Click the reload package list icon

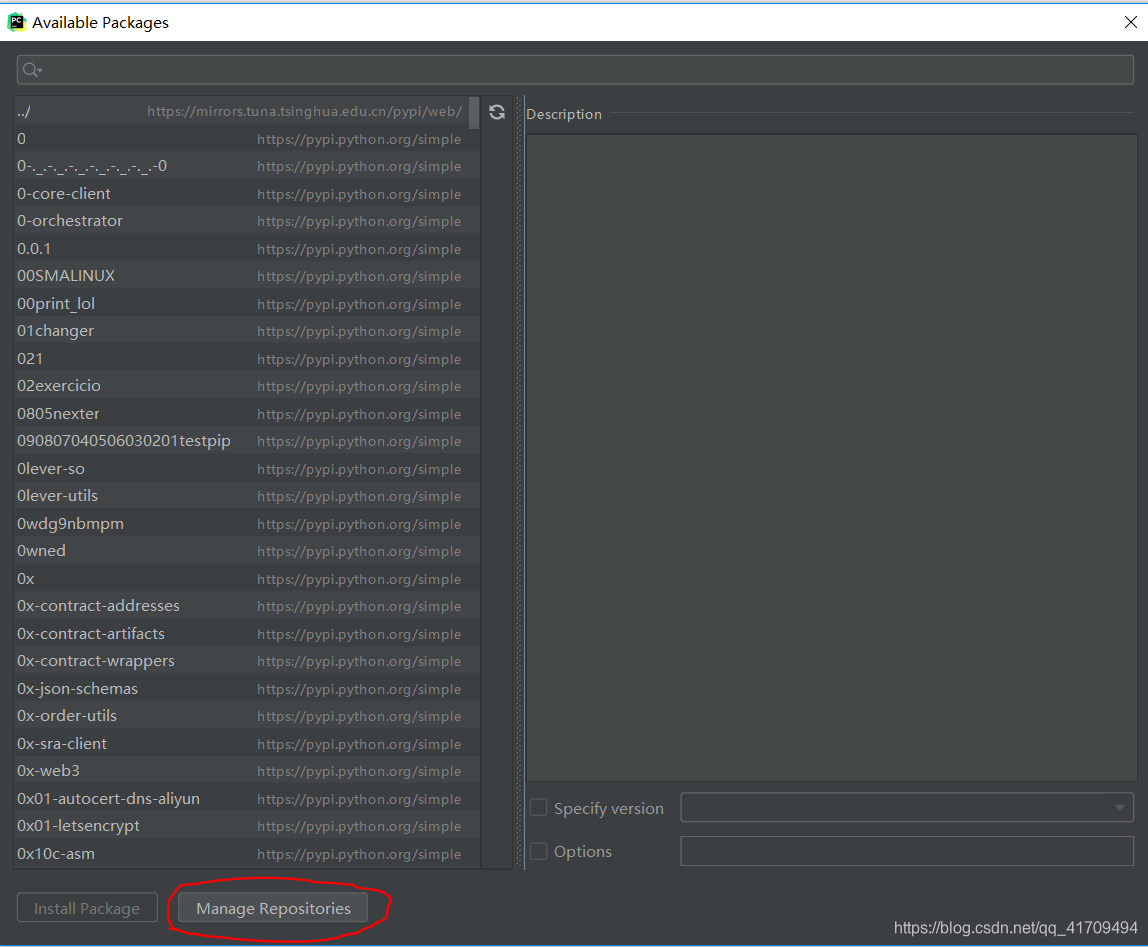496,112
